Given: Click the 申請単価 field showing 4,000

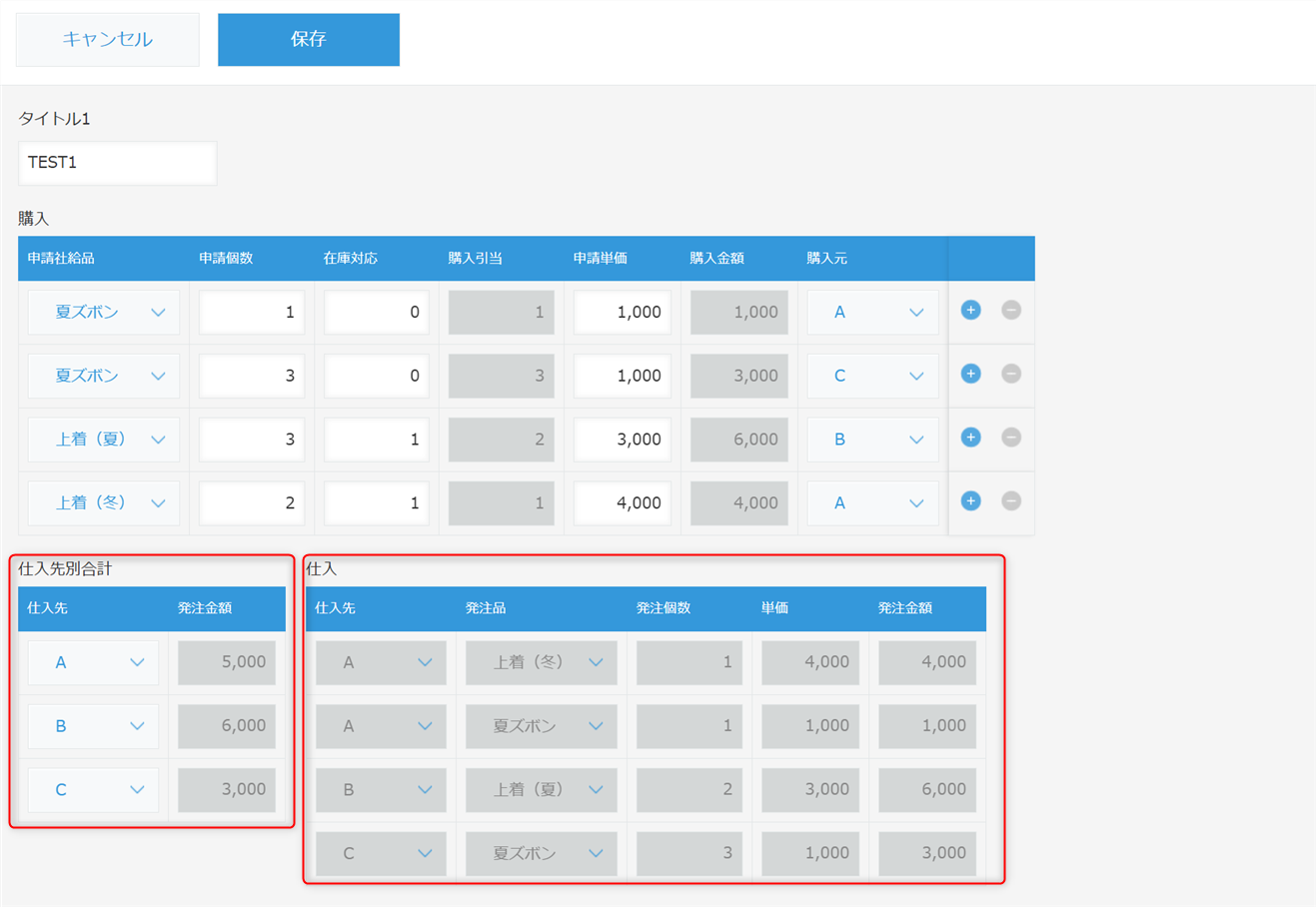Looking at the screenshot, I should 622,503.
